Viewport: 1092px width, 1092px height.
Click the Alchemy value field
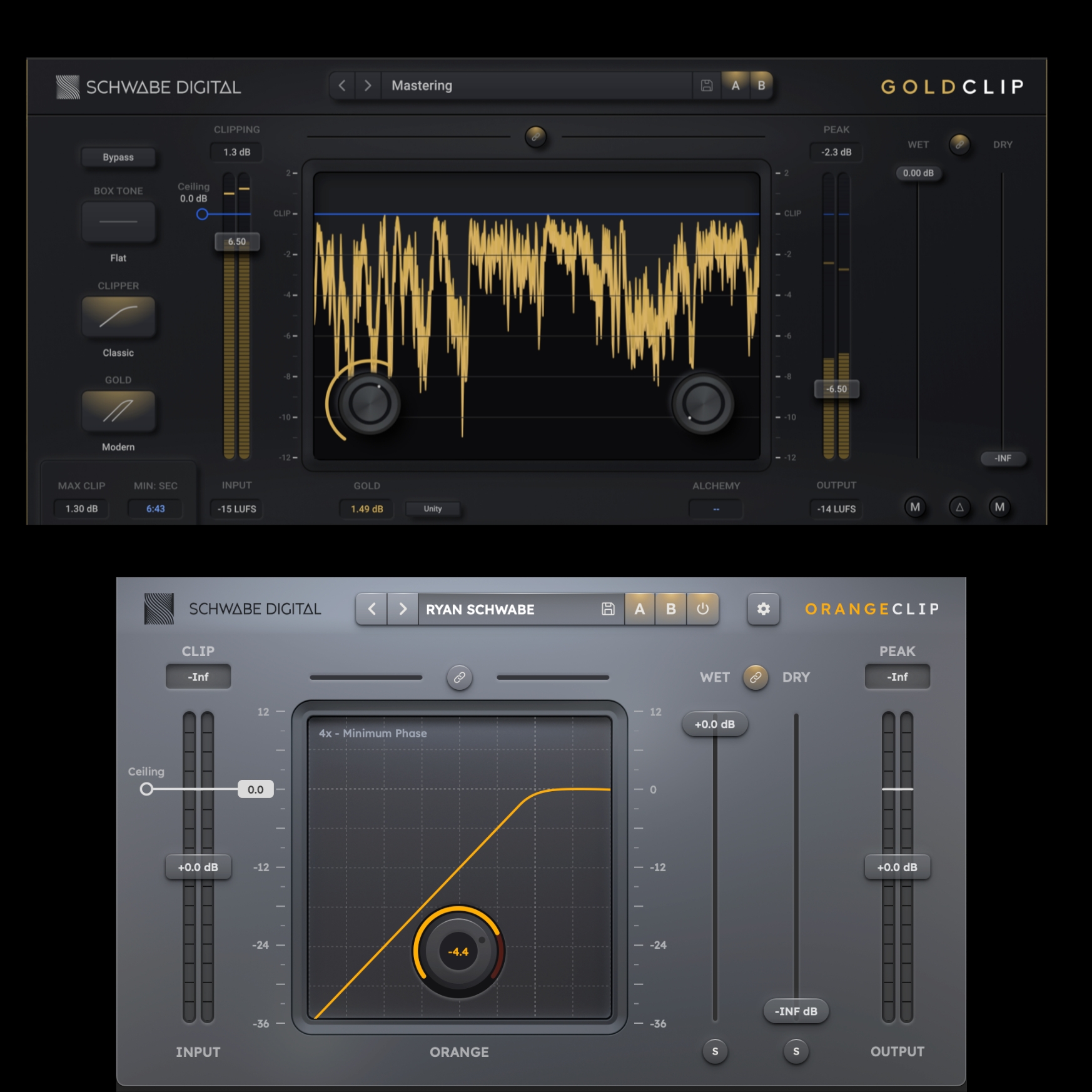716,509
